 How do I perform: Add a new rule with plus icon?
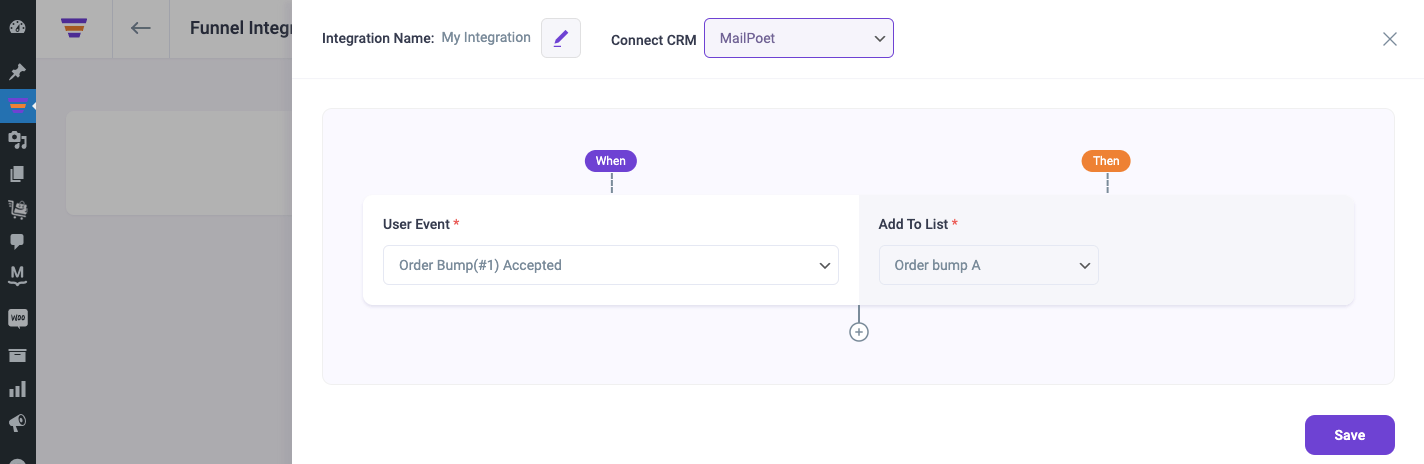[x=859, y=332]
